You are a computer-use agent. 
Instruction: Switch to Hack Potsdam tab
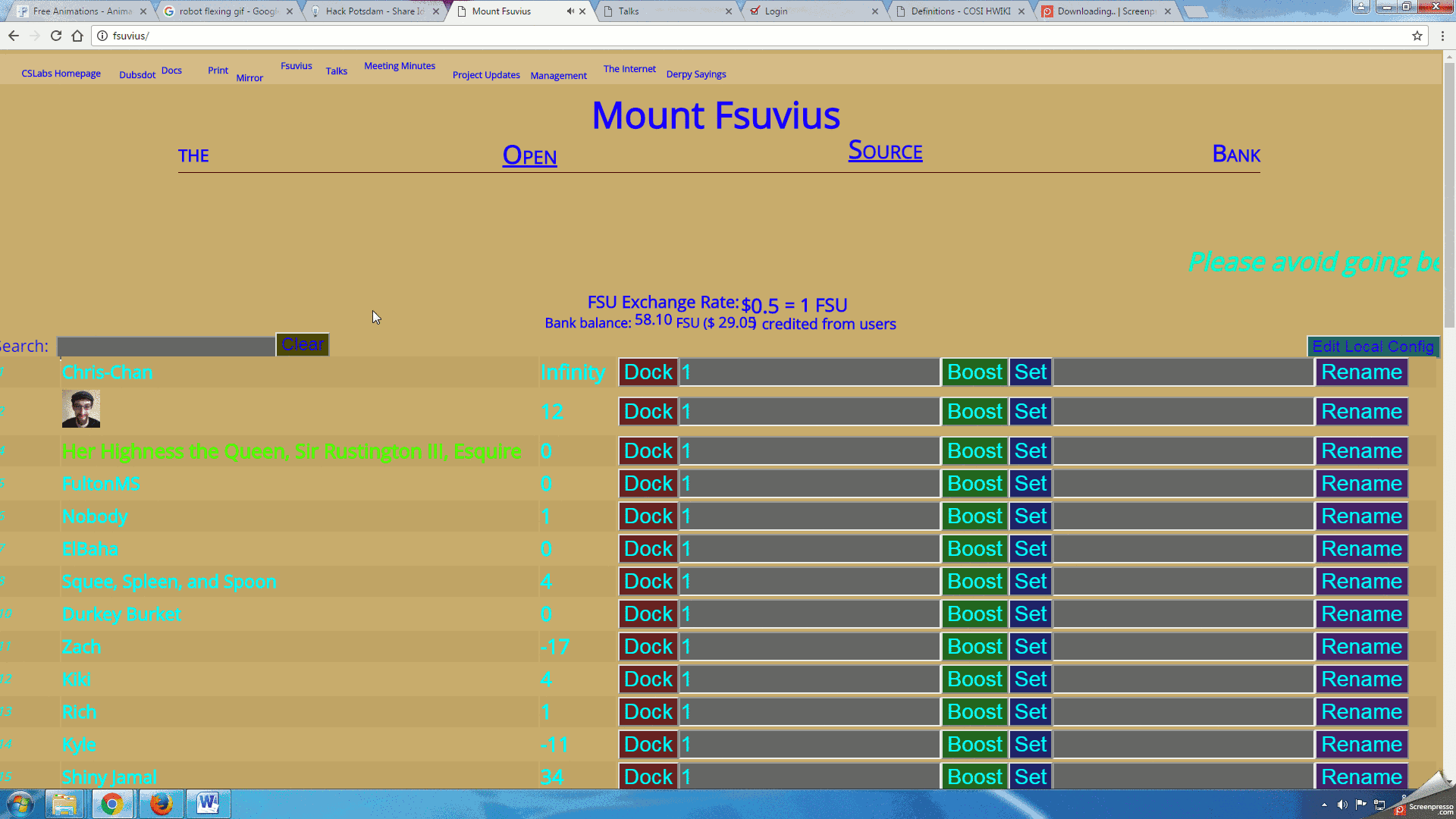[x=375, y=11]
